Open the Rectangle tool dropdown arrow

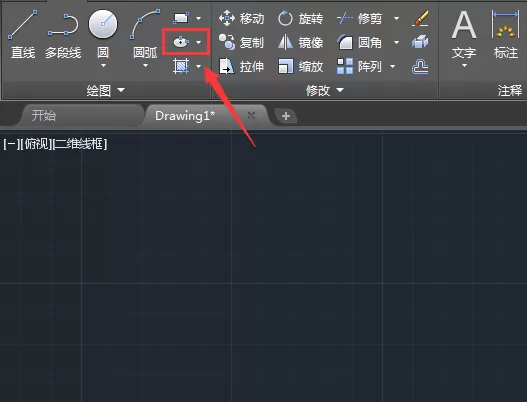(199, 18)
